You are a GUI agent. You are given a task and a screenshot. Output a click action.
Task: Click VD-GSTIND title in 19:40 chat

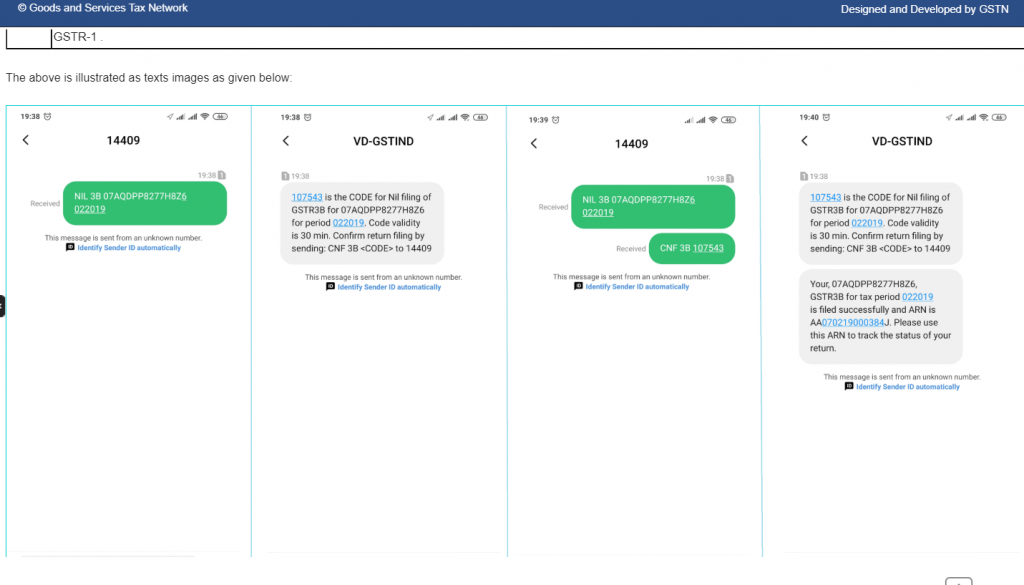(x=902, y=141)
